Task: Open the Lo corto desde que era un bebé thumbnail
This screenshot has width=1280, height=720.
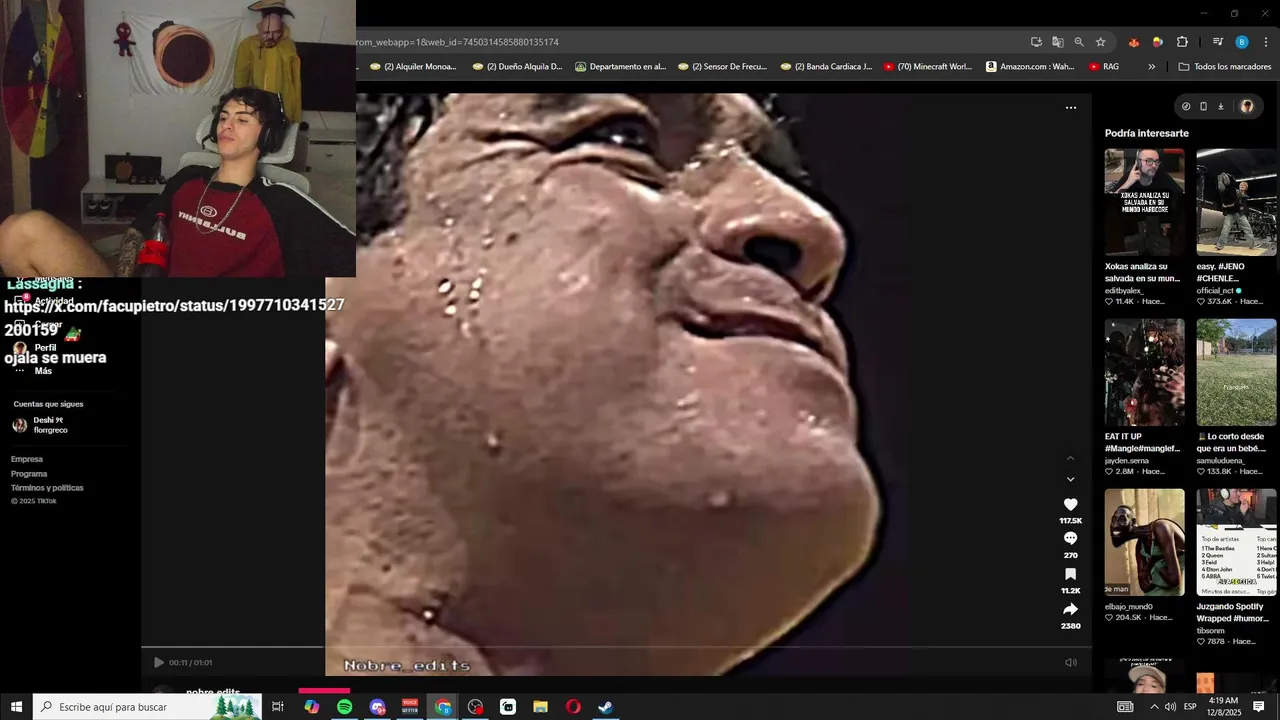Action: click(1236, 372)
